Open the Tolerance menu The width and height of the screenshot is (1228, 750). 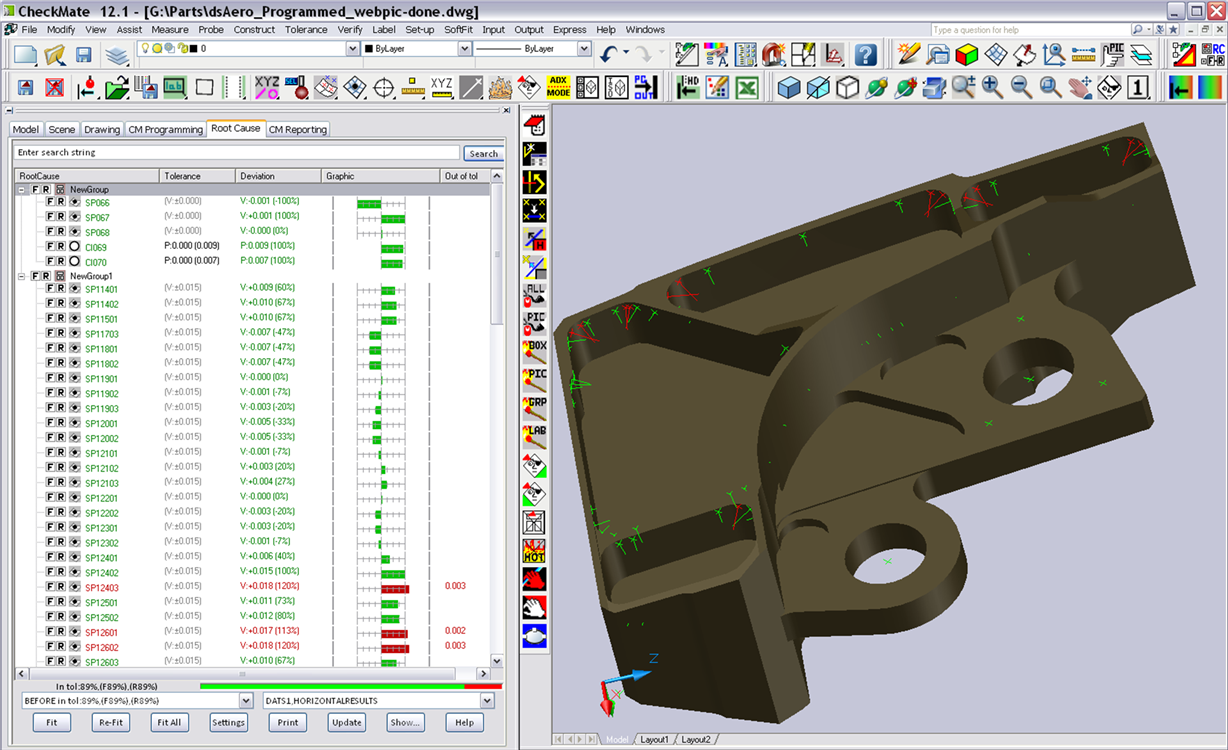click(306, 30)
